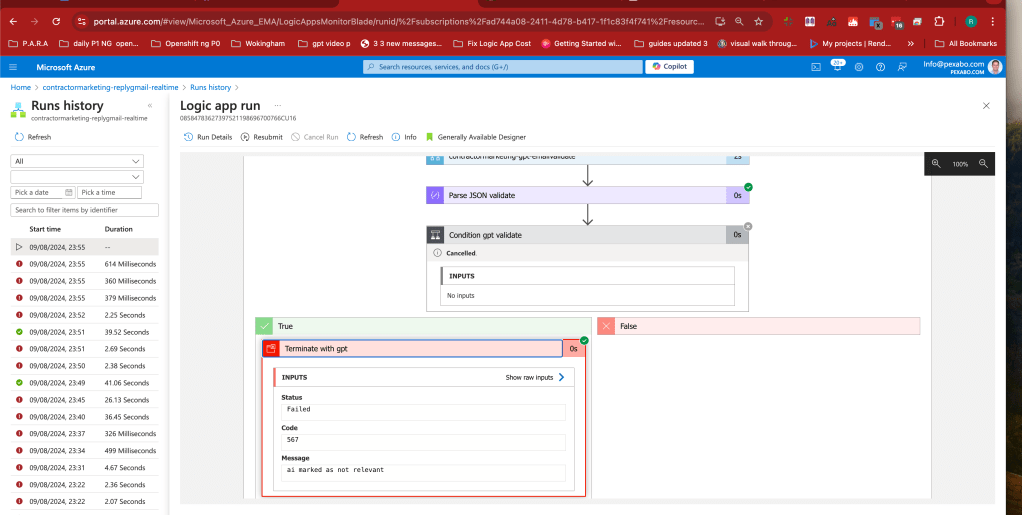
Task: Open Azure notifications bell
Action: [837, 66]
